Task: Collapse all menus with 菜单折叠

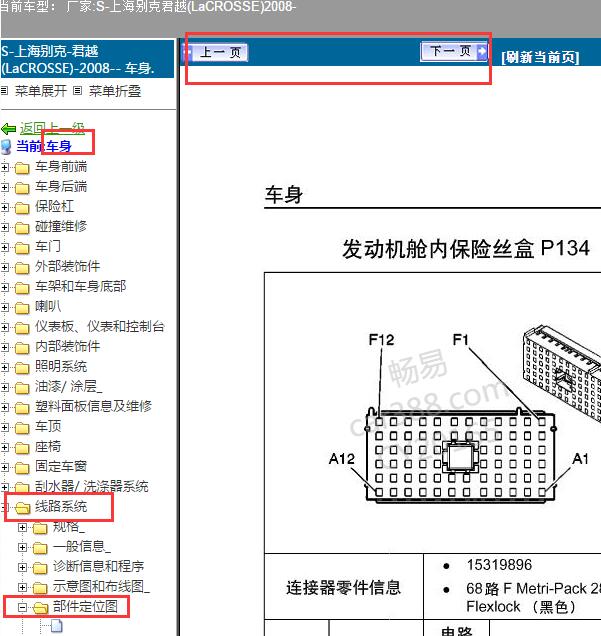Action: (115, 91)
